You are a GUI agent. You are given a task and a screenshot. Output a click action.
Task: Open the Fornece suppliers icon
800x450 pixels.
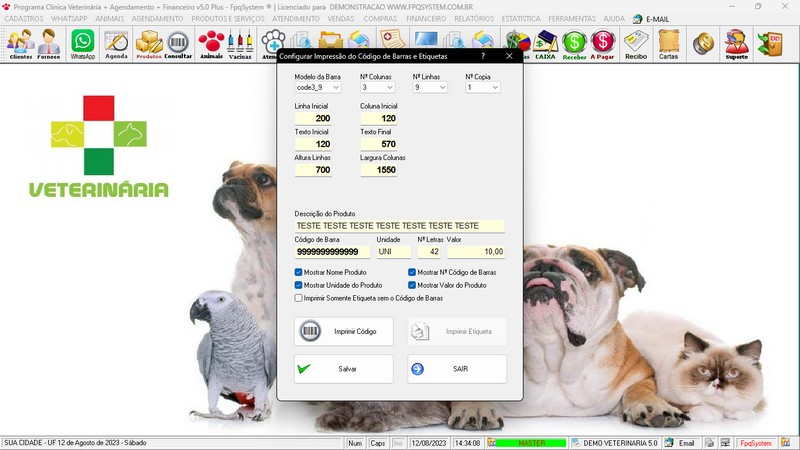(49, 44)
